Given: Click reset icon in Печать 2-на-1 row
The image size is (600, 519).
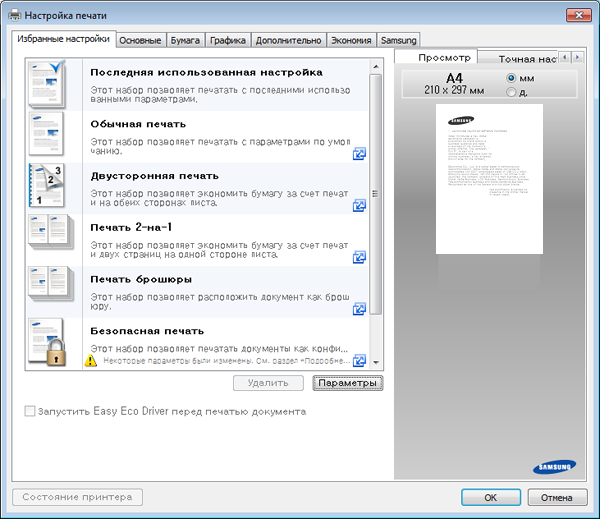Looking at the screenshot, I should [359, 257].
